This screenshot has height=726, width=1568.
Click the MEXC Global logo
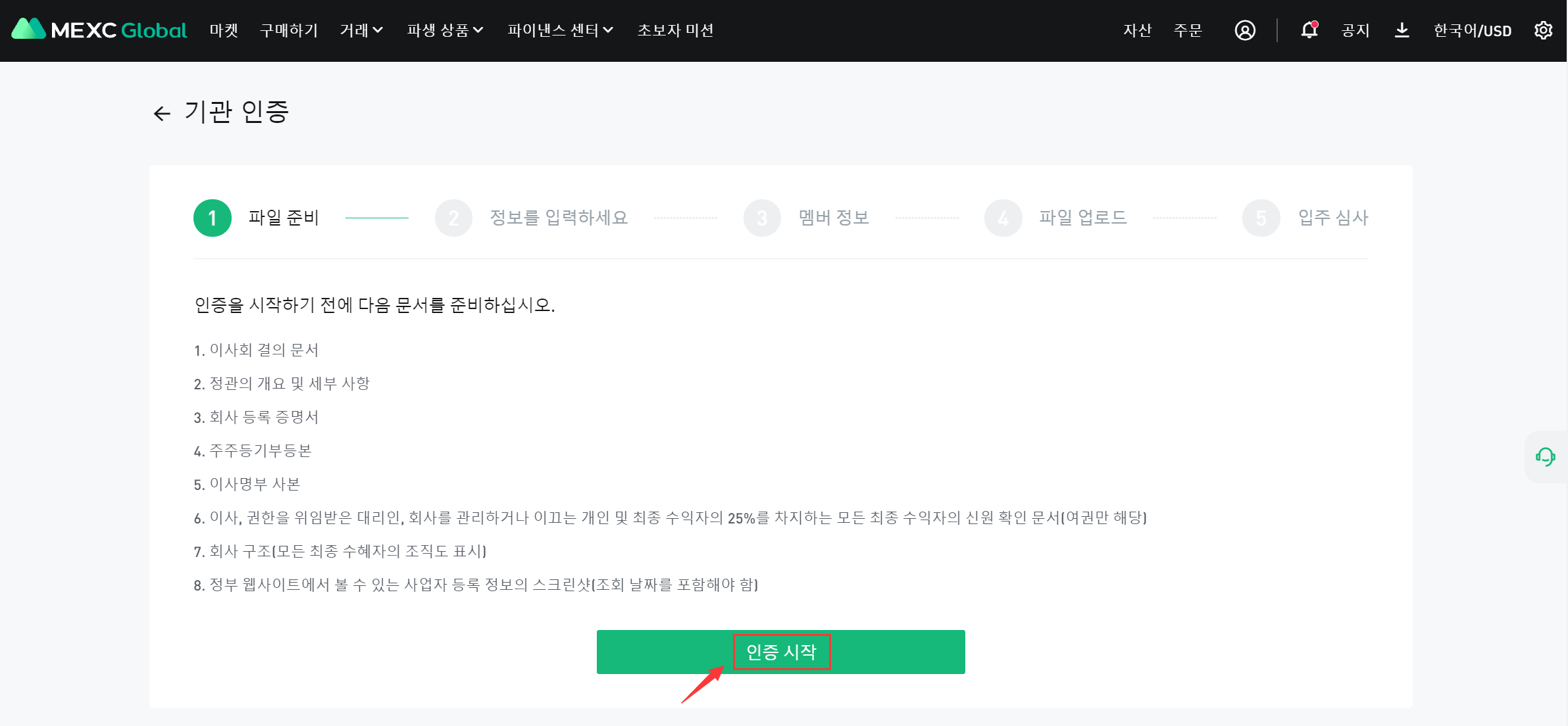click(x=99, y=30)
